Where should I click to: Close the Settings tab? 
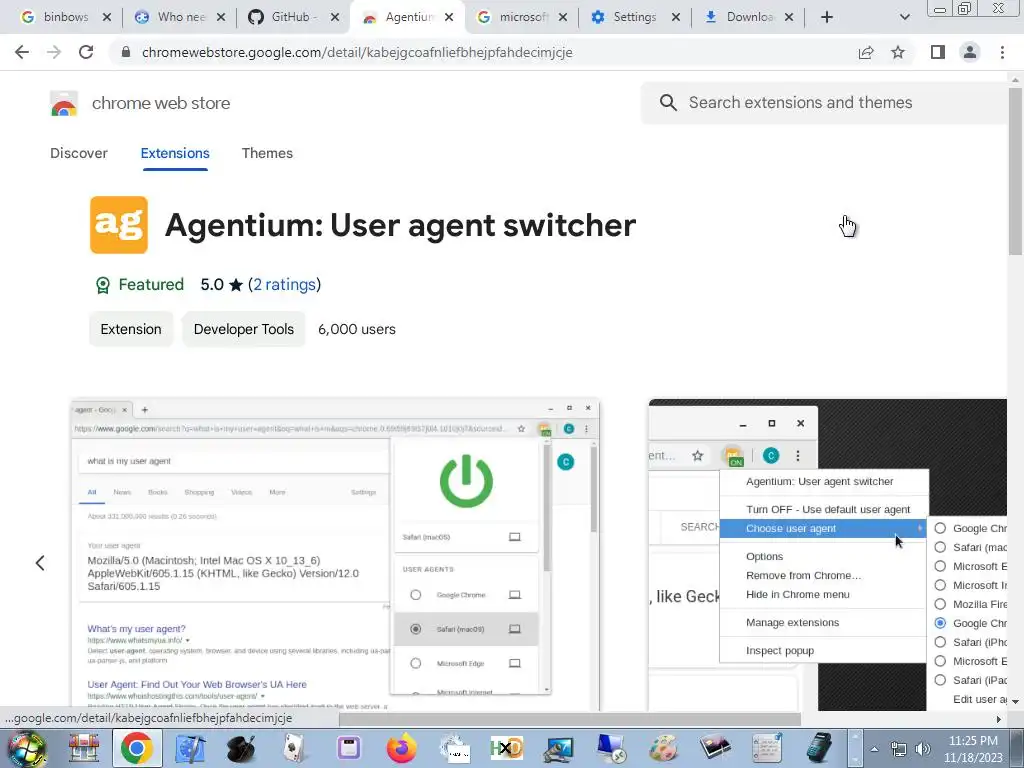[676, 17]
